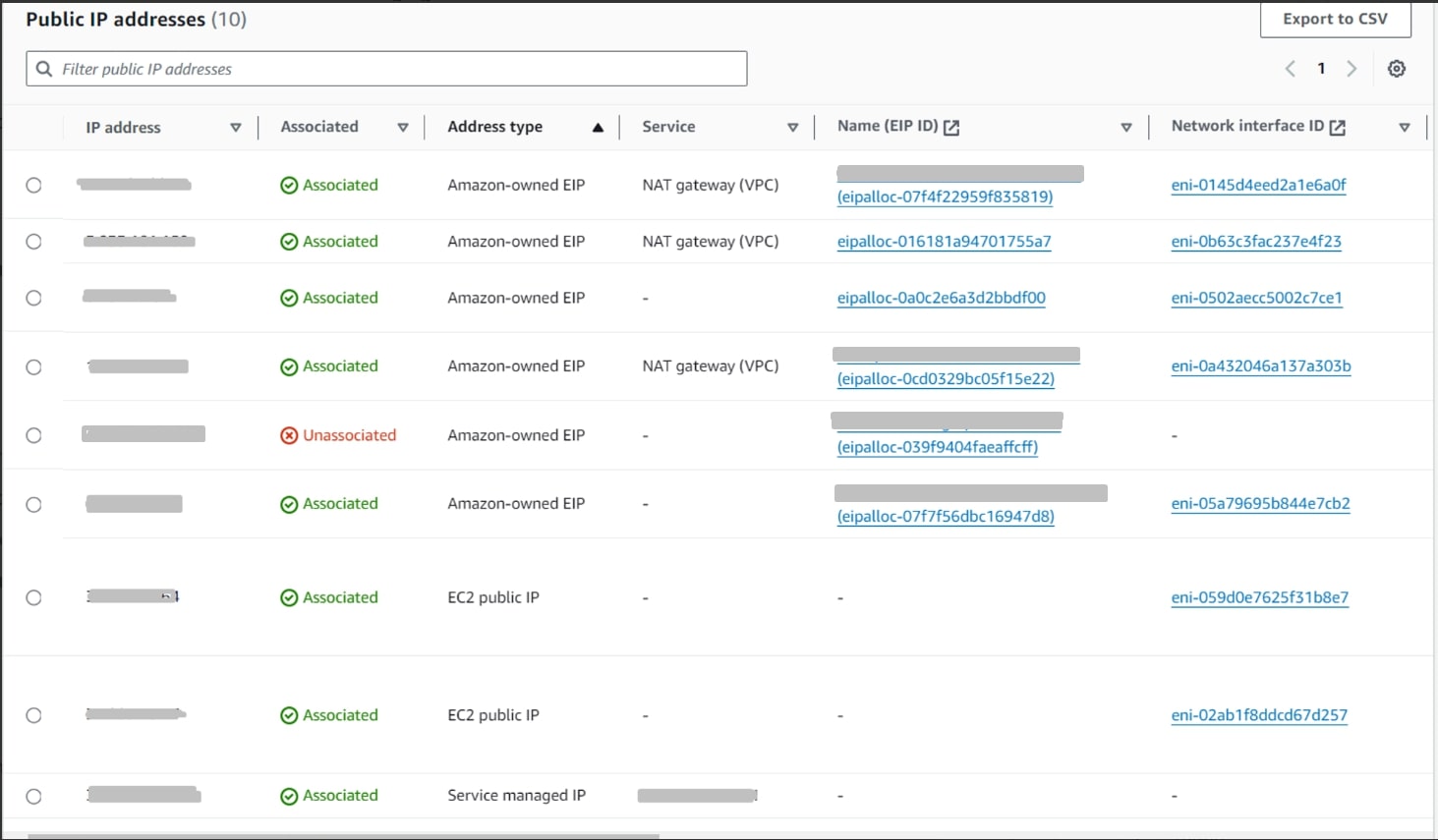The height and width of the screenshot is (840, 1438).
Task: Open the Service column filter dropdown
Action: coord(793,127)
